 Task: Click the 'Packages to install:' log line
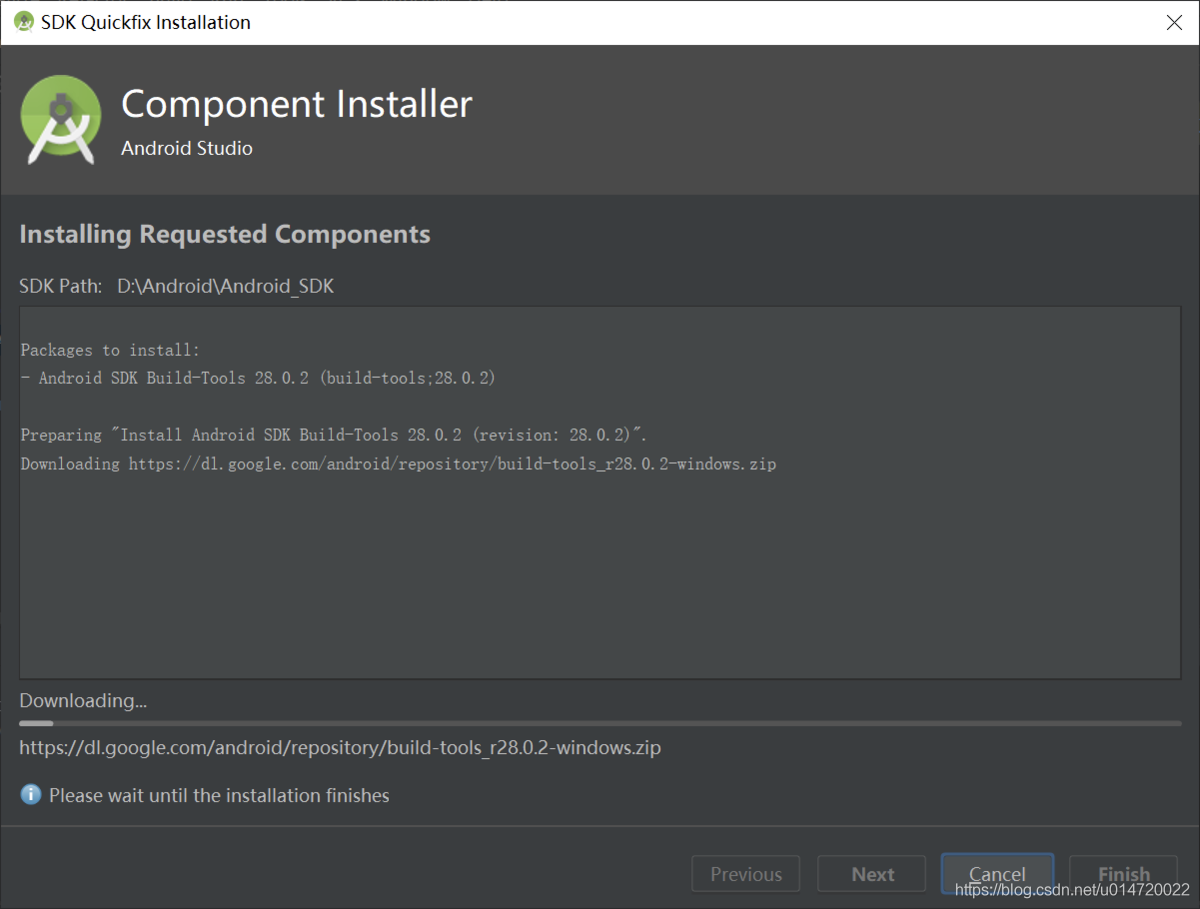click(110, 350)
